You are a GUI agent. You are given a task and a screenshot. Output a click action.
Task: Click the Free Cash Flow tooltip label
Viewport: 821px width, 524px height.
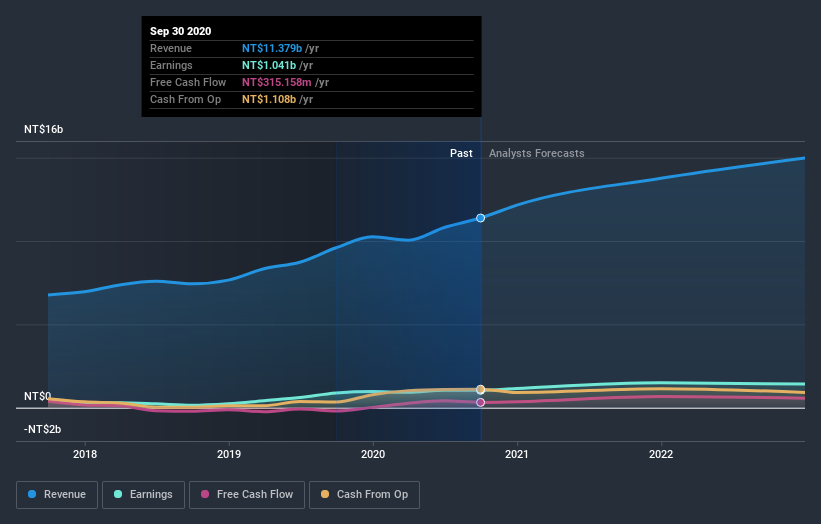pyautogui.click(x=188, y=82)
